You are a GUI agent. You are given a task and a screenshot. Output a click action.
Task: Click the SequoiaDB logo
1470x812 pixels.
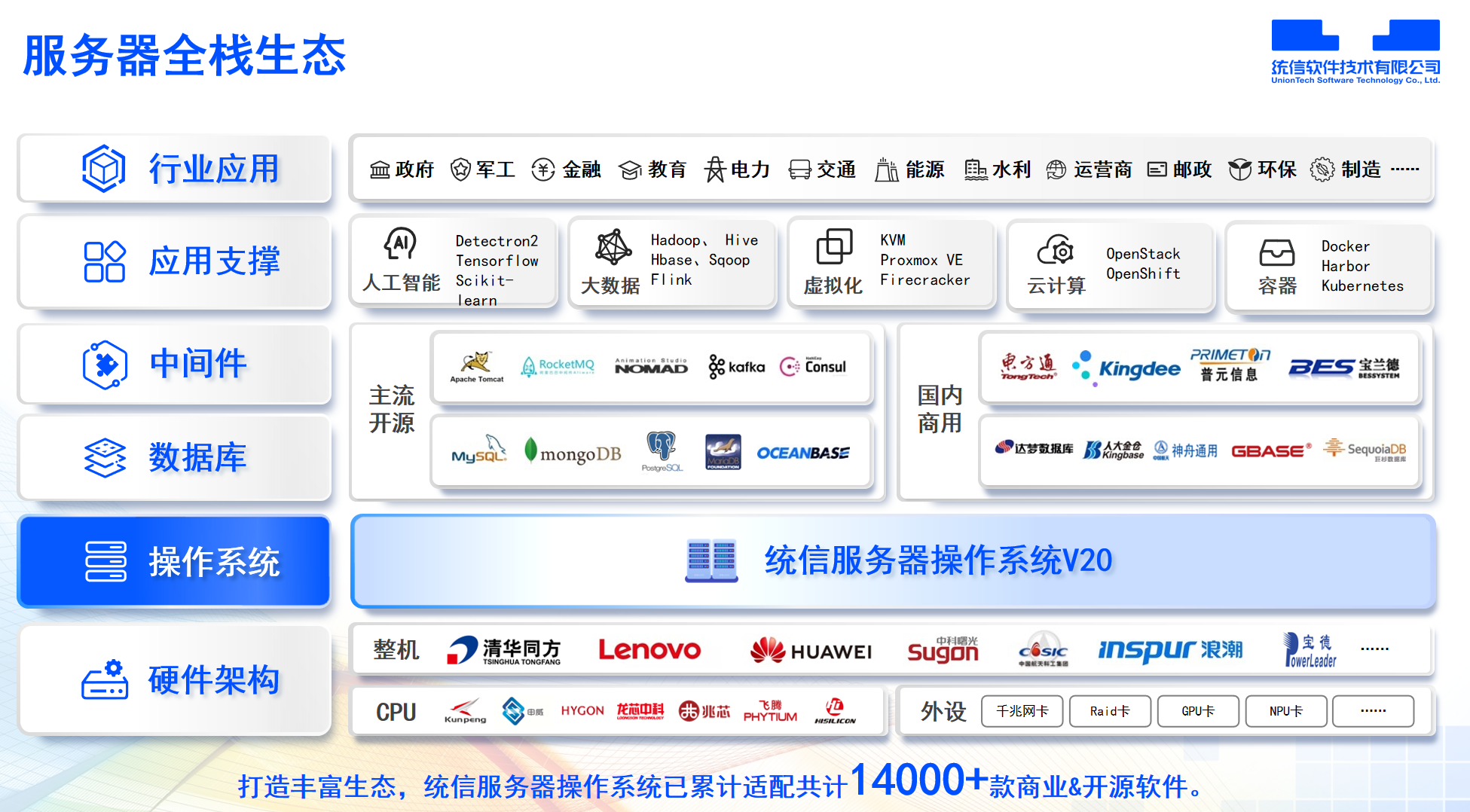[x=1365, y=450]
